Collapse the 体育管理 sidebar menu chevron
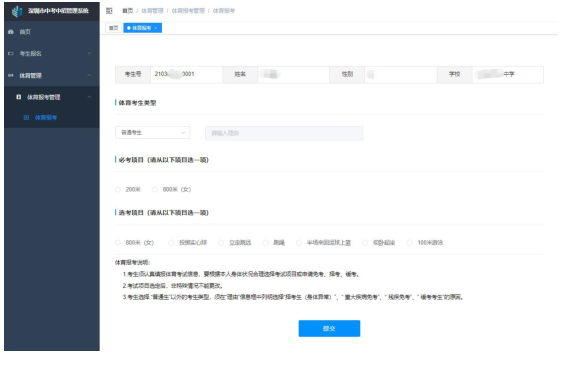The image size is (563, 366). (x=89, y=75)
